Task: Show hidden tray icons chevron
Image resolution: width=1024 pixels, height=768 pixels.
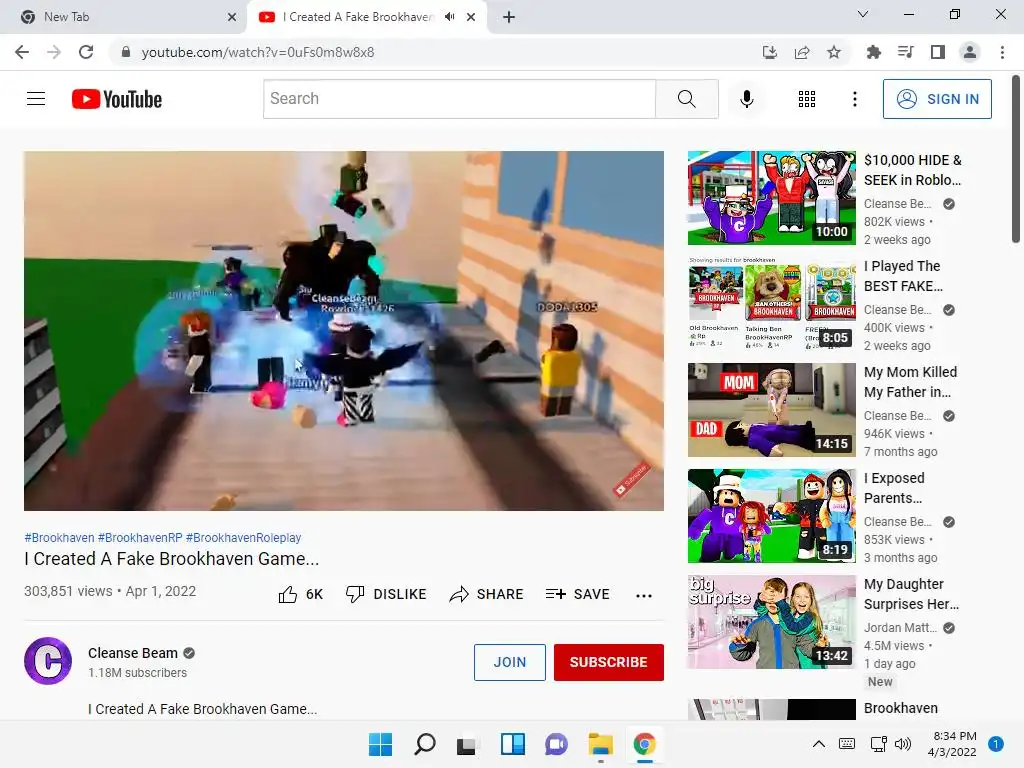Action: point(818,744)
